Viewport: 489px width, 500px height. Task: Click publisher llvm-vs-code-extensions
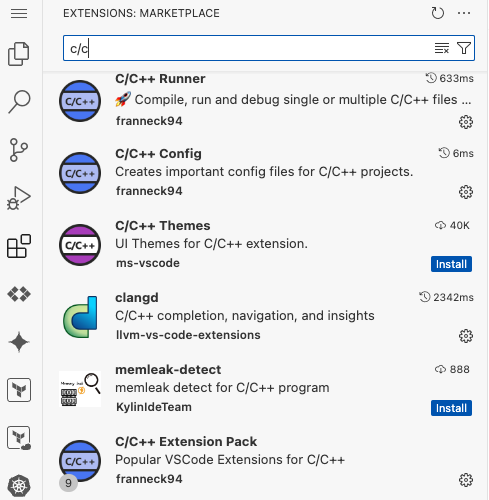188,335
